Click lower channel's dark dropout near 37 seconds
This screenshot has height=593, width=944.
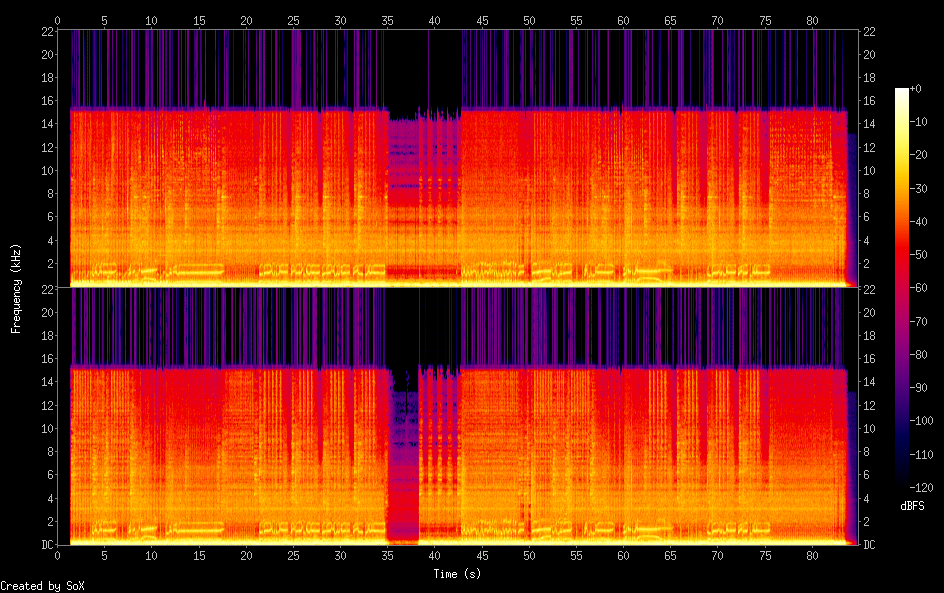point(403,458)
